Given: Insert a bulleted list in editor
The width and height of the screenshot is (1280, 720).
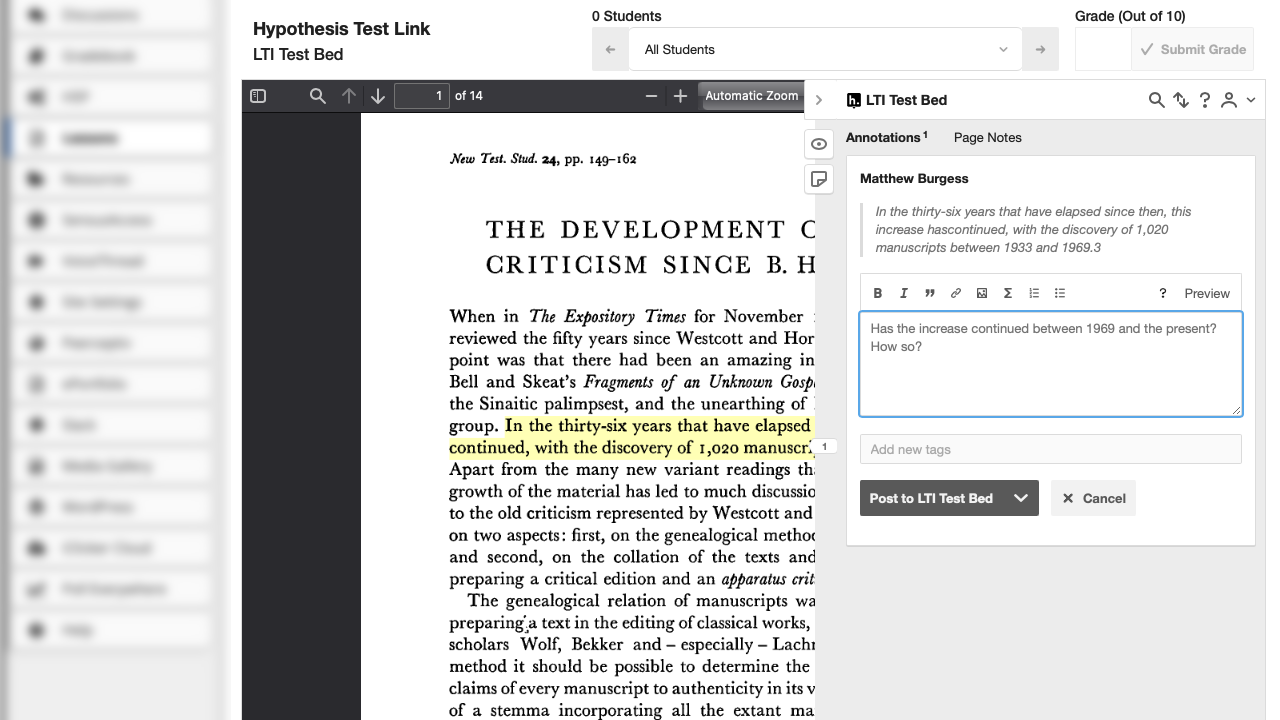Looking at the screenshot, I should click(1060, 293).
